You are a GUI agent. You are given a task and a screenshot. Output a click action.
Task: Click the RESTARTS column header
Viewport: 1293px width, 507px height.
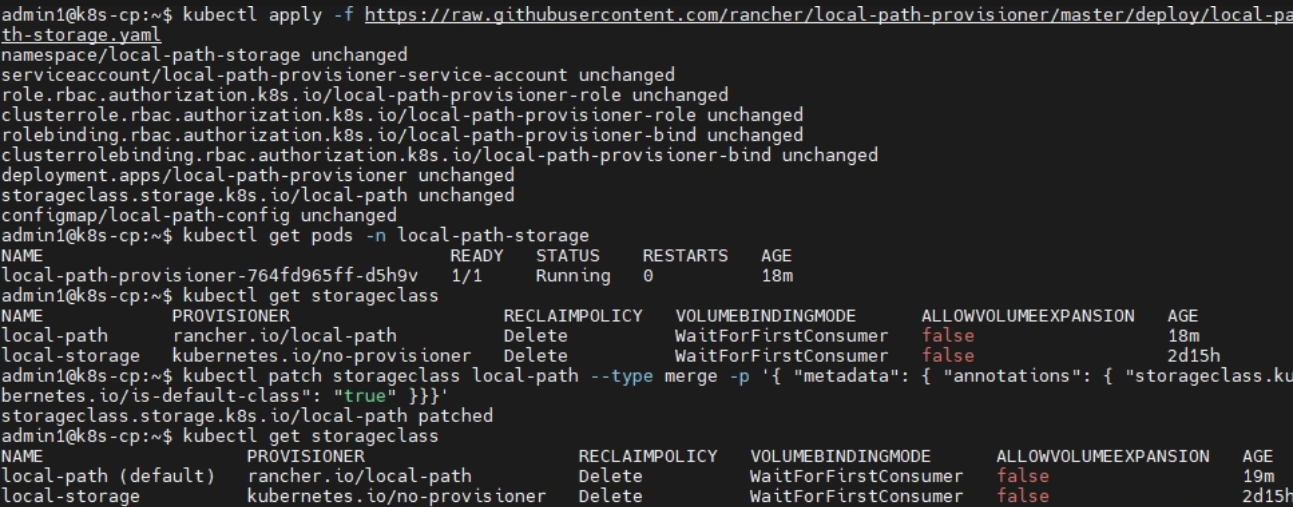click(x=685, y=256)
